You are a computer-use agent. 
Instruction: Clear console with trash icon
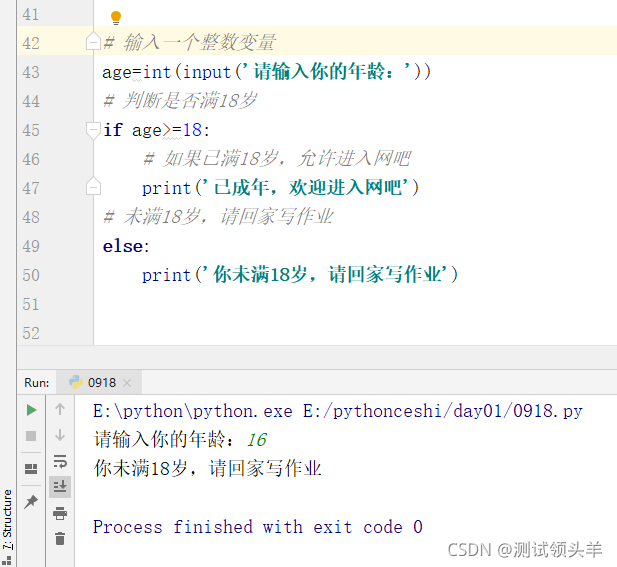pos(60,538)
